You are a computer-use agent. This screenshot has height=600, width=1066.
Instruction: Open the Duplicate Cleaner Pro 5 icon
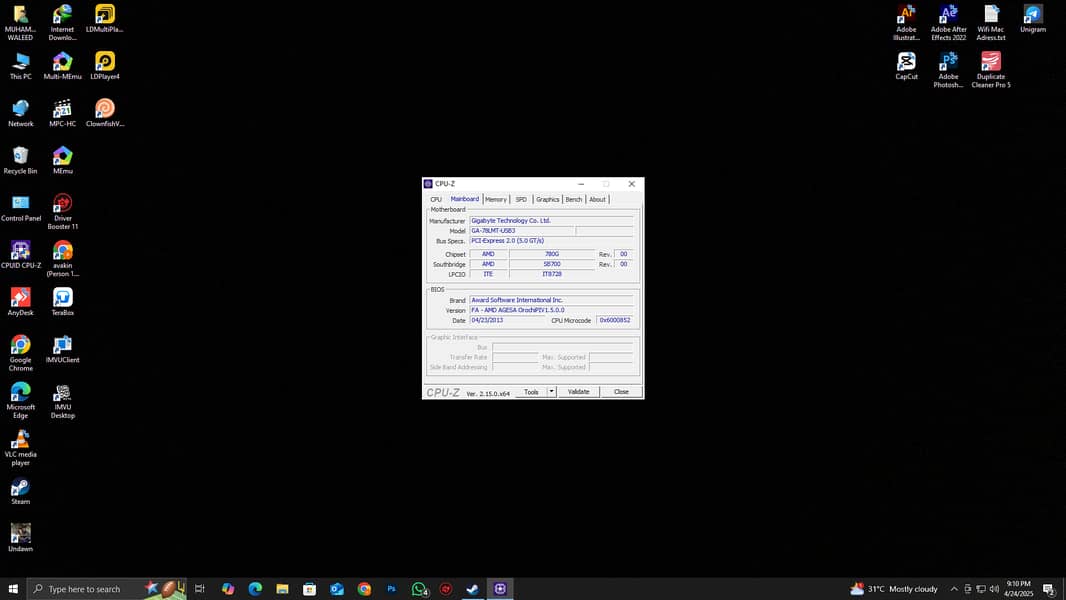[x=991, y=70]
